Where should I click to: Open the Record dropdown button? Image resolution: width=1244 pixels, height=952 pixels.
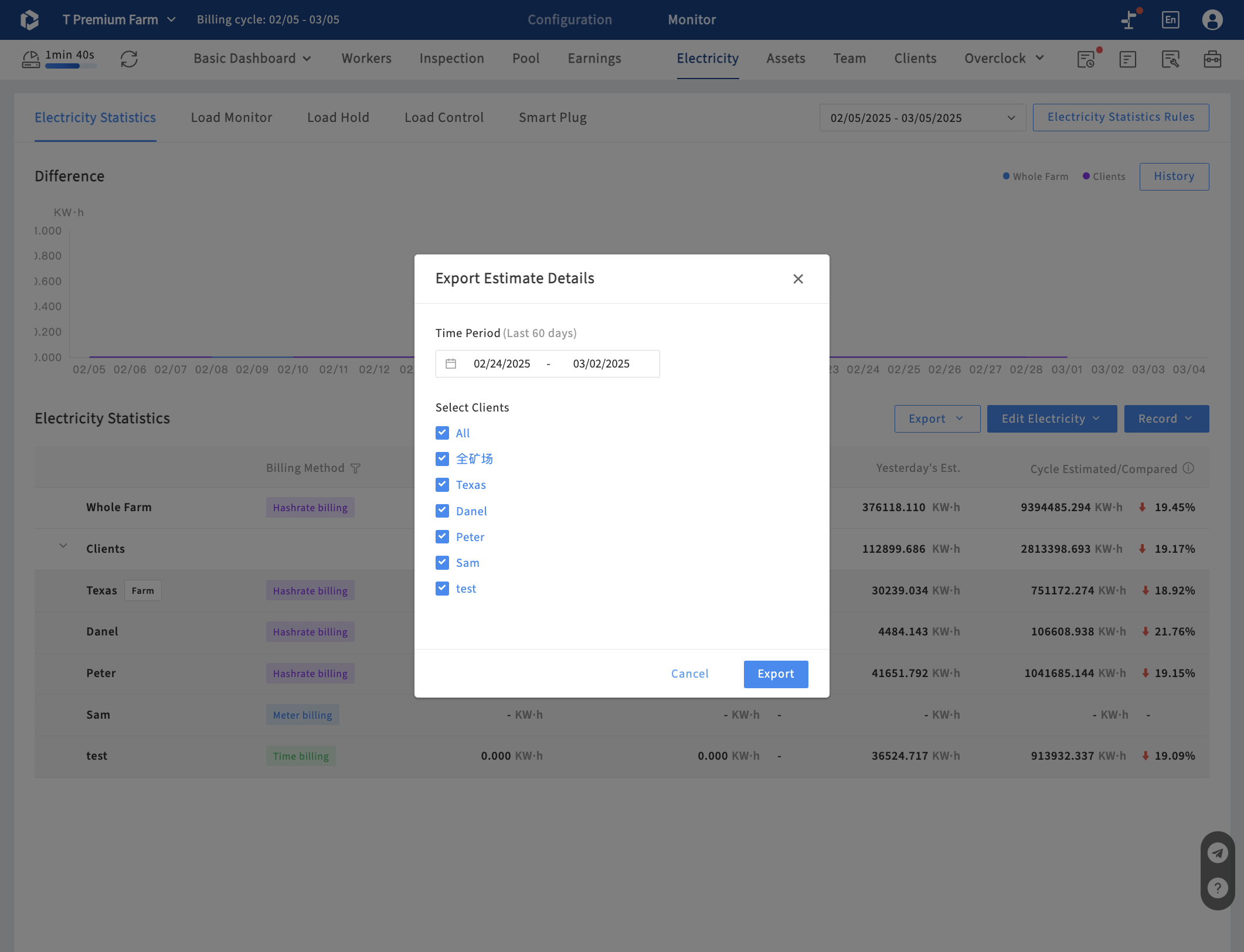1166,419
